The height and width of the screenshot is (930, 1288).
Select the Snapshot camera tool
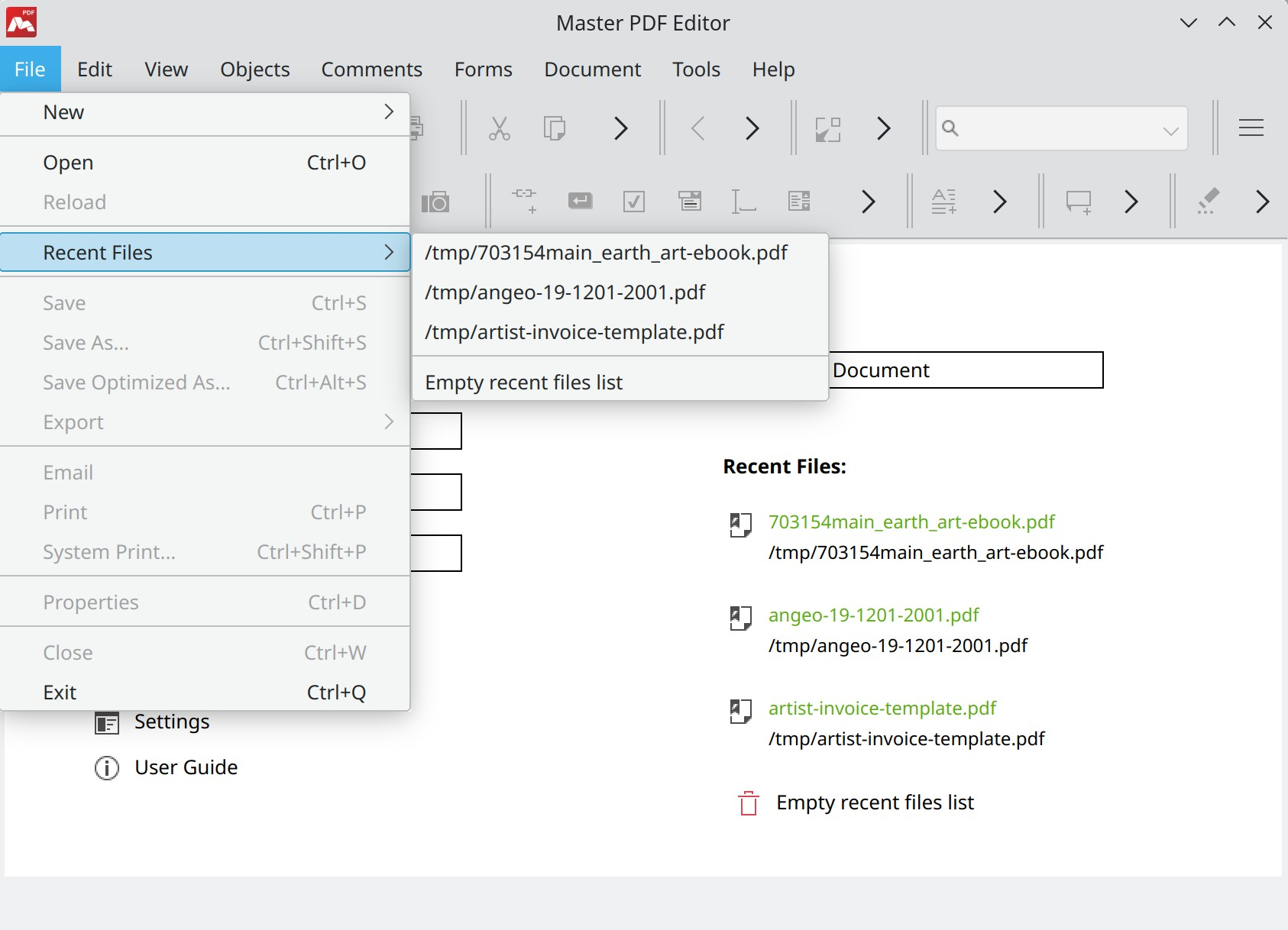[435, 202]
